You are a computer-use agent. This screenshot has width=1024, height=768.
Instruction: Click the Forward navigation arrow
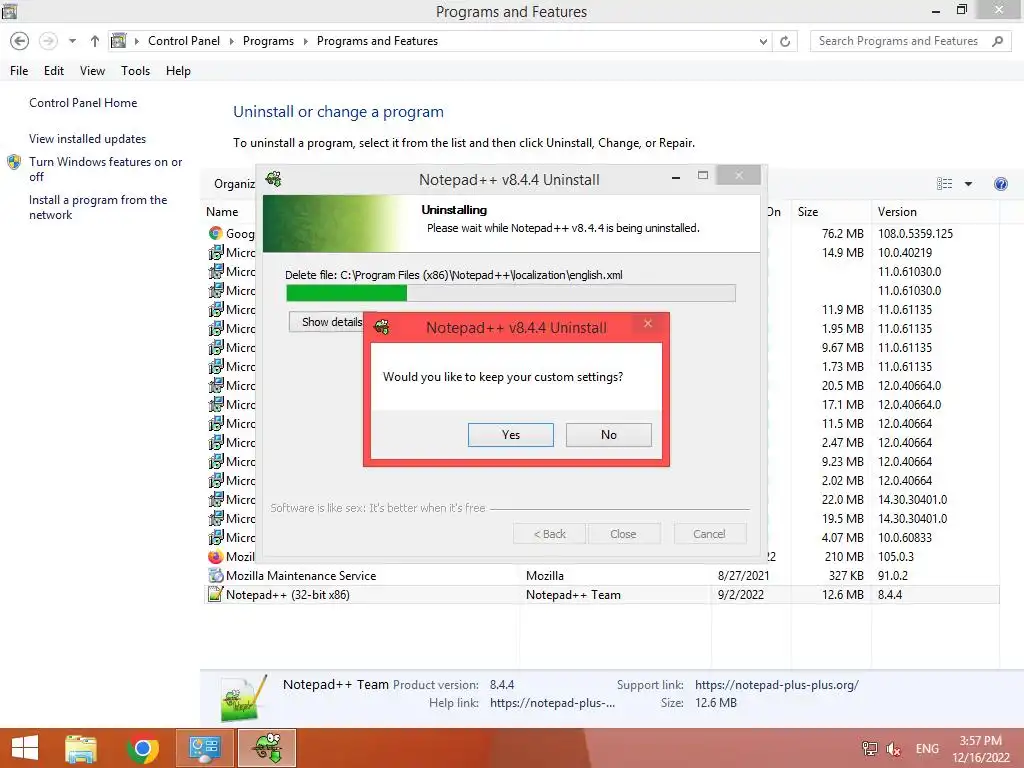coord(48,41)
